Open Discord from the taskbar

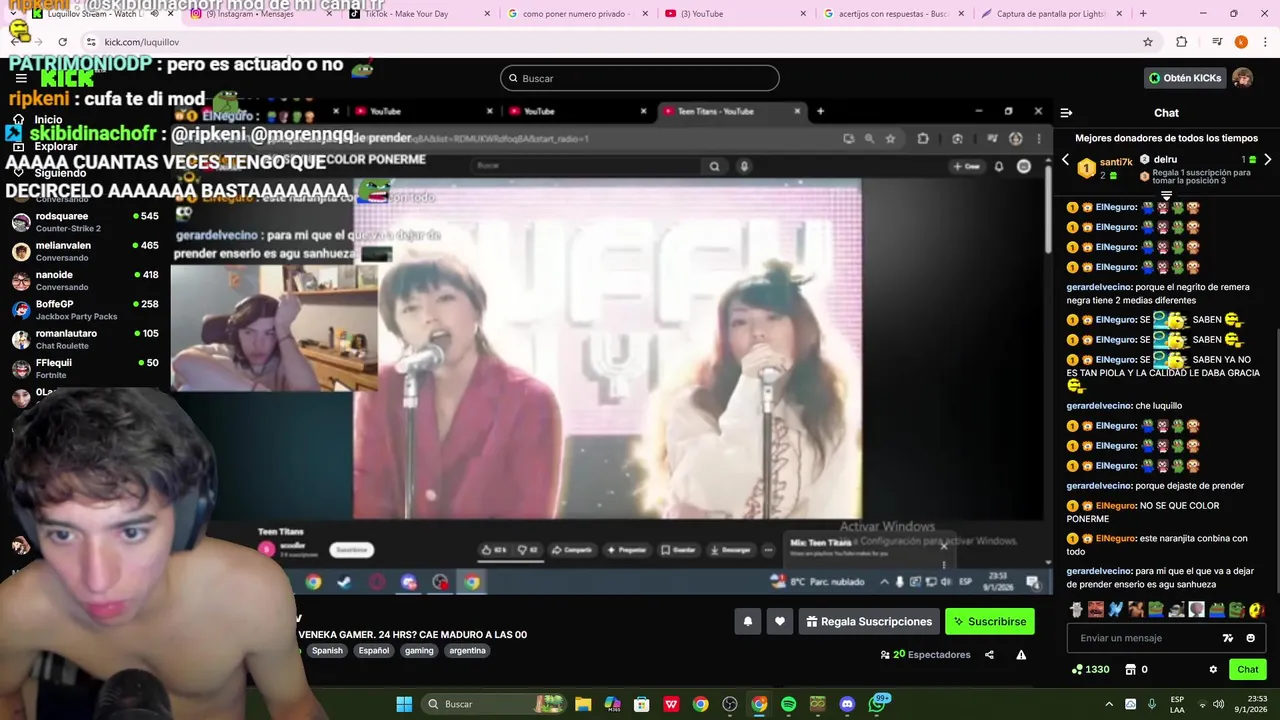click(x=847, y=704)
